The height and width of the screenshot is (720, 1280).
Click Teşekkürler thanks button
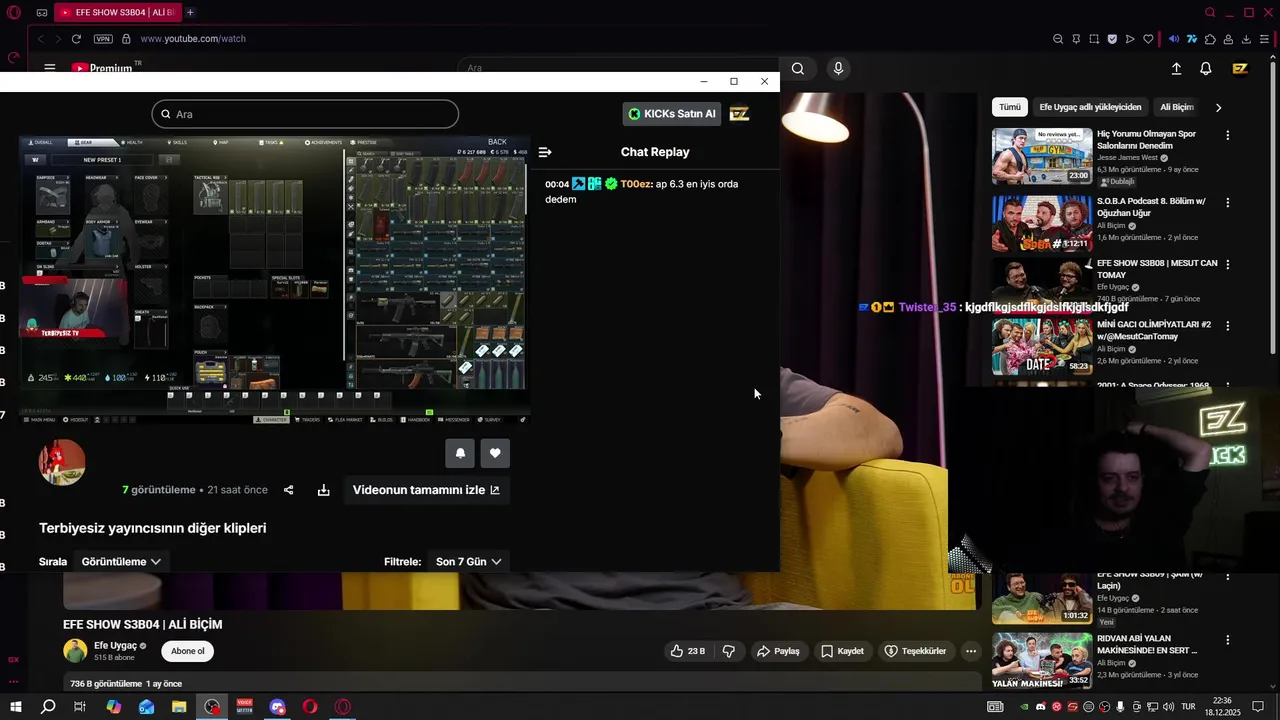point(915,651)
